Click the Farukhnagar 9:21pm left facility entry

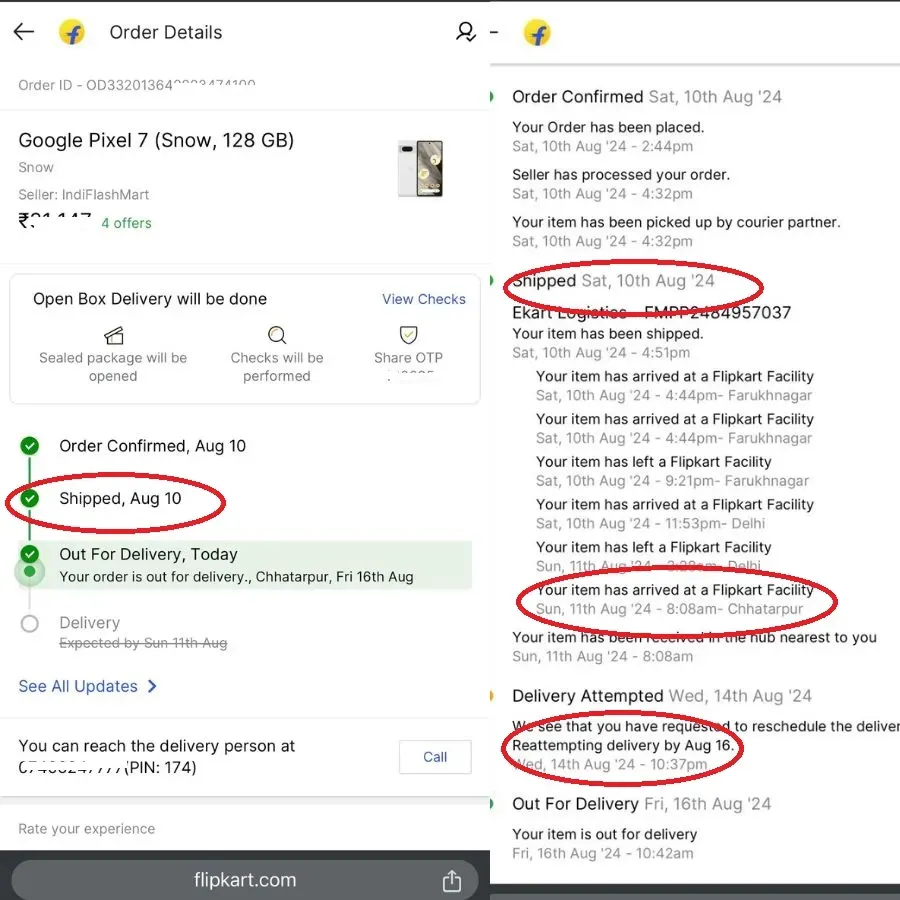(672, 471)
